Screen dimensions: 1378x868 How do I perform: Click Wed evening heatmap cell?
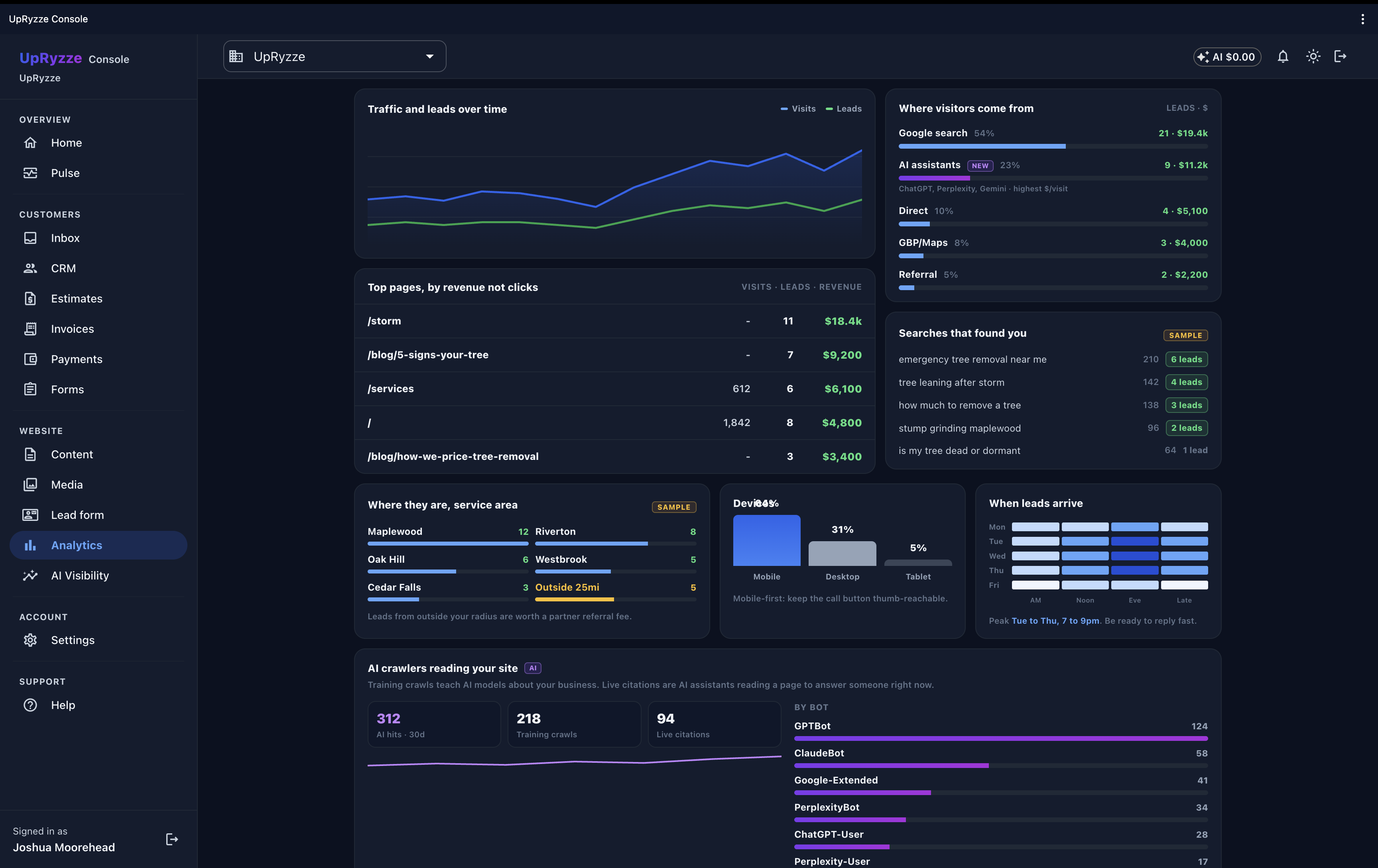tap(1135, 556)
